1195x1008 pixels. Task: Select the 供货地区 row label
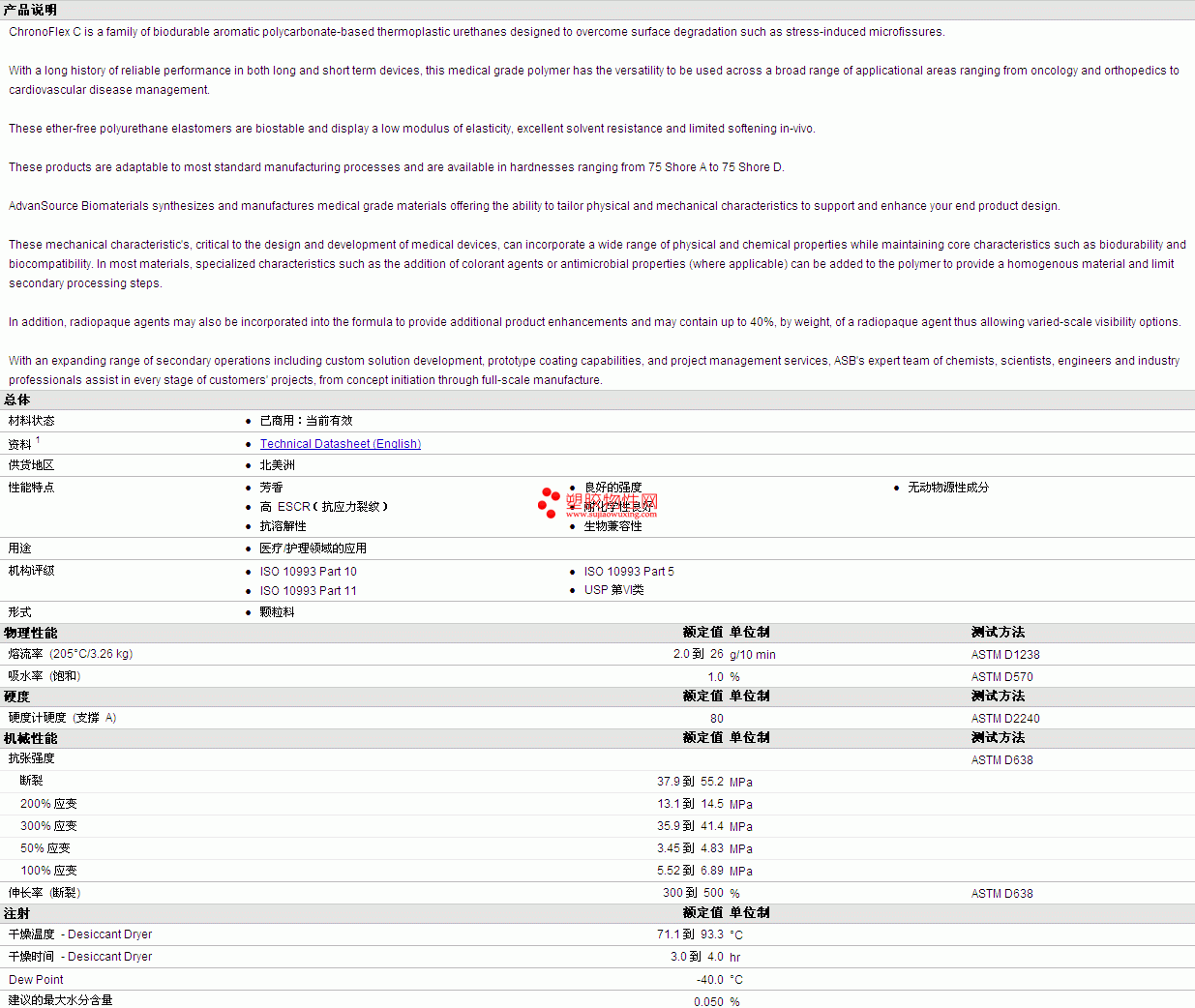coord(32,465)
